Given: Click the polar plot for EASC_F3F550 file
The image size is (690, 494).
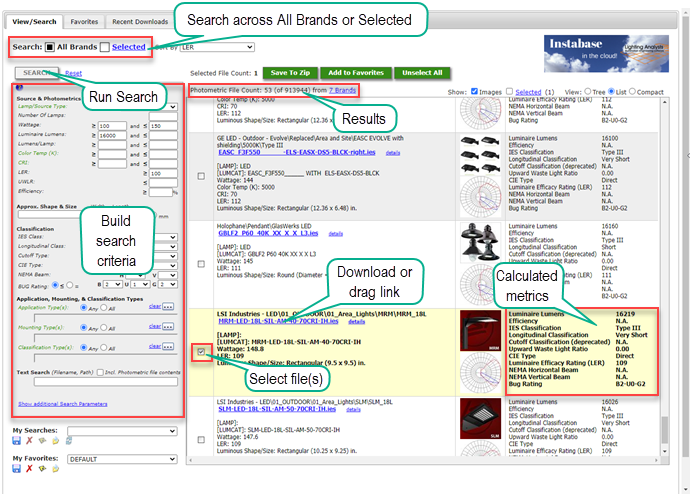Looking at the screenshot, I should click(x=481, y=197).
